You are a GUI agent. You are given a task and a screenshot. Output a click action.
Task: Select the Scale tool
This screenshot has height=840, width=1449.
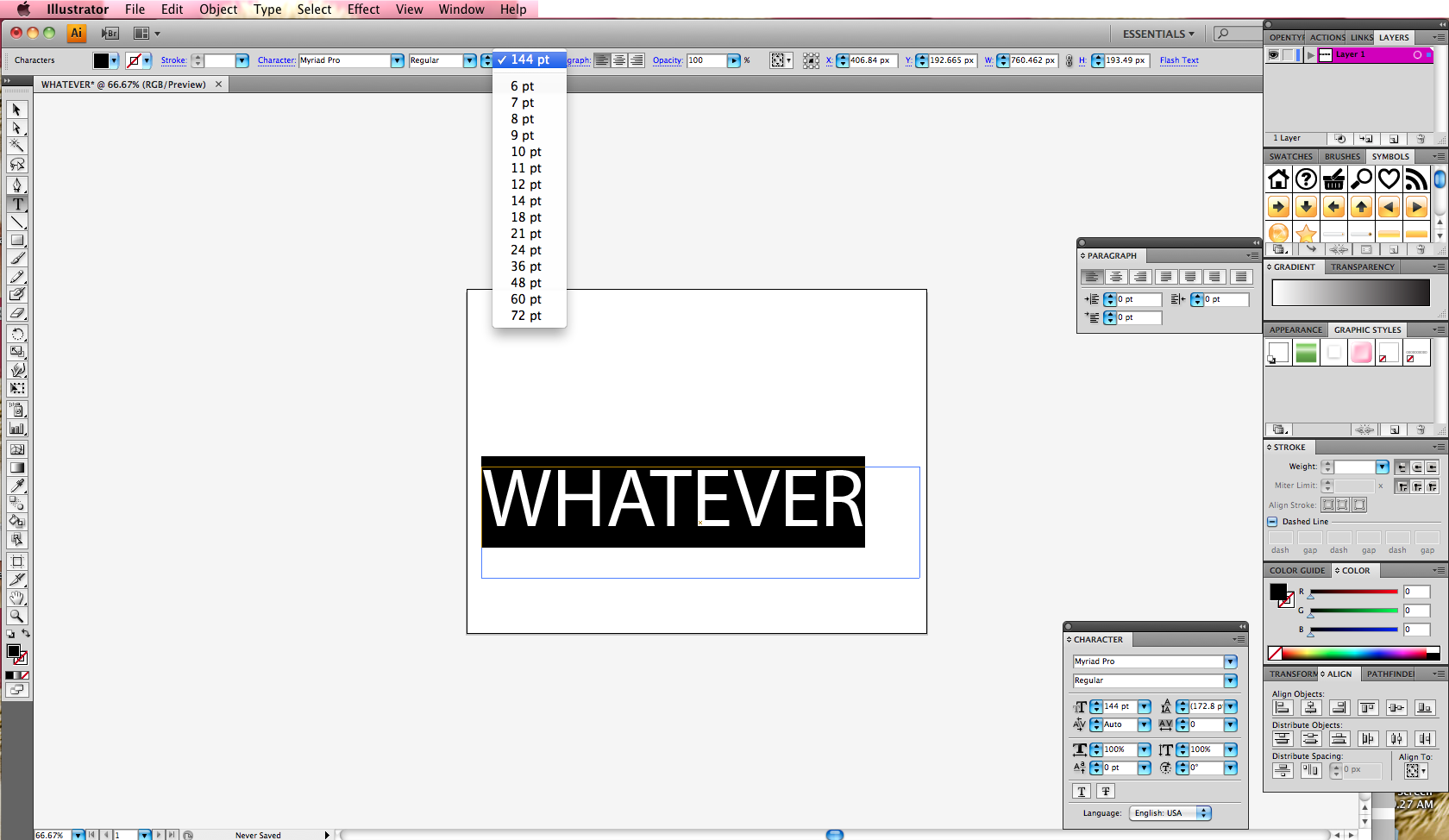[16, 351]
